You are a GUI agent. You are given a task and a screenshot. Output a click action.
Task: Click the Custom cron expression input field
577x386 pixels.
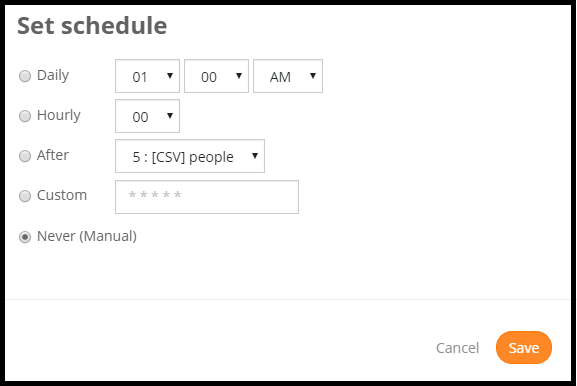tap(207, 197)
